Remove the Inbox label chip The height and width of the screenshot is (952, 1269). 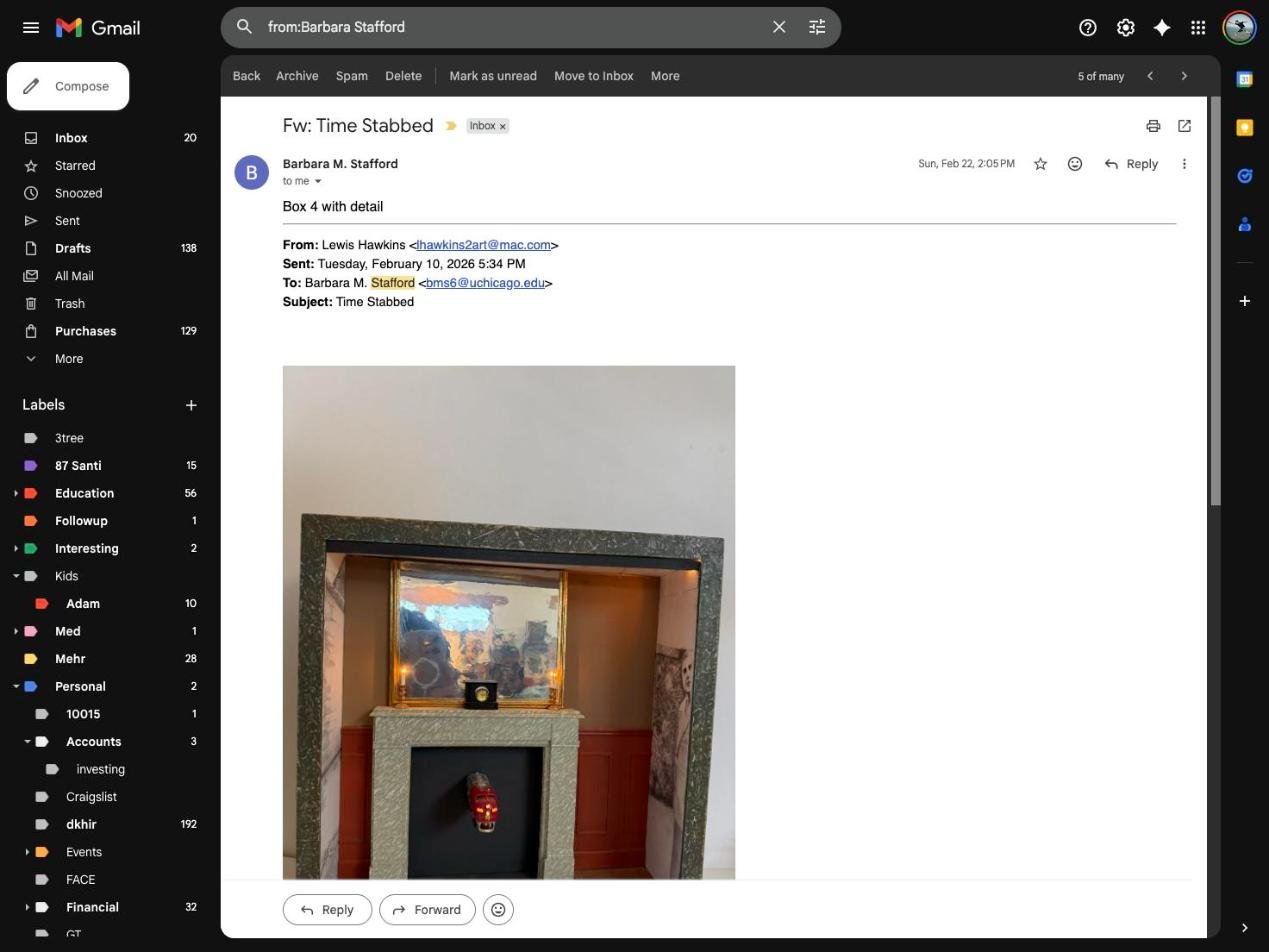[503, 126]
